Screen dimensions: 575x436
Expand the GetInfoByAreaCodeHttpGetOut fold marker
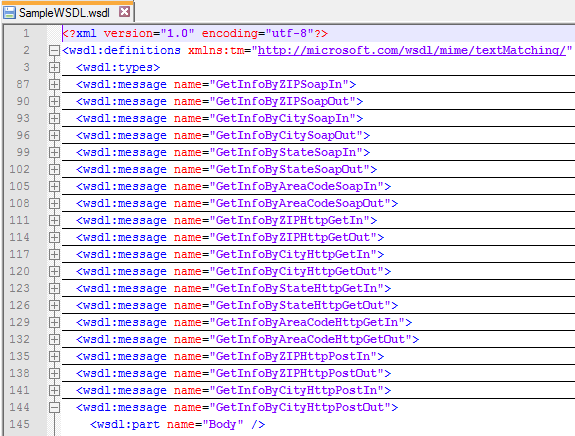pyautogui.click(x=54, y=339)
